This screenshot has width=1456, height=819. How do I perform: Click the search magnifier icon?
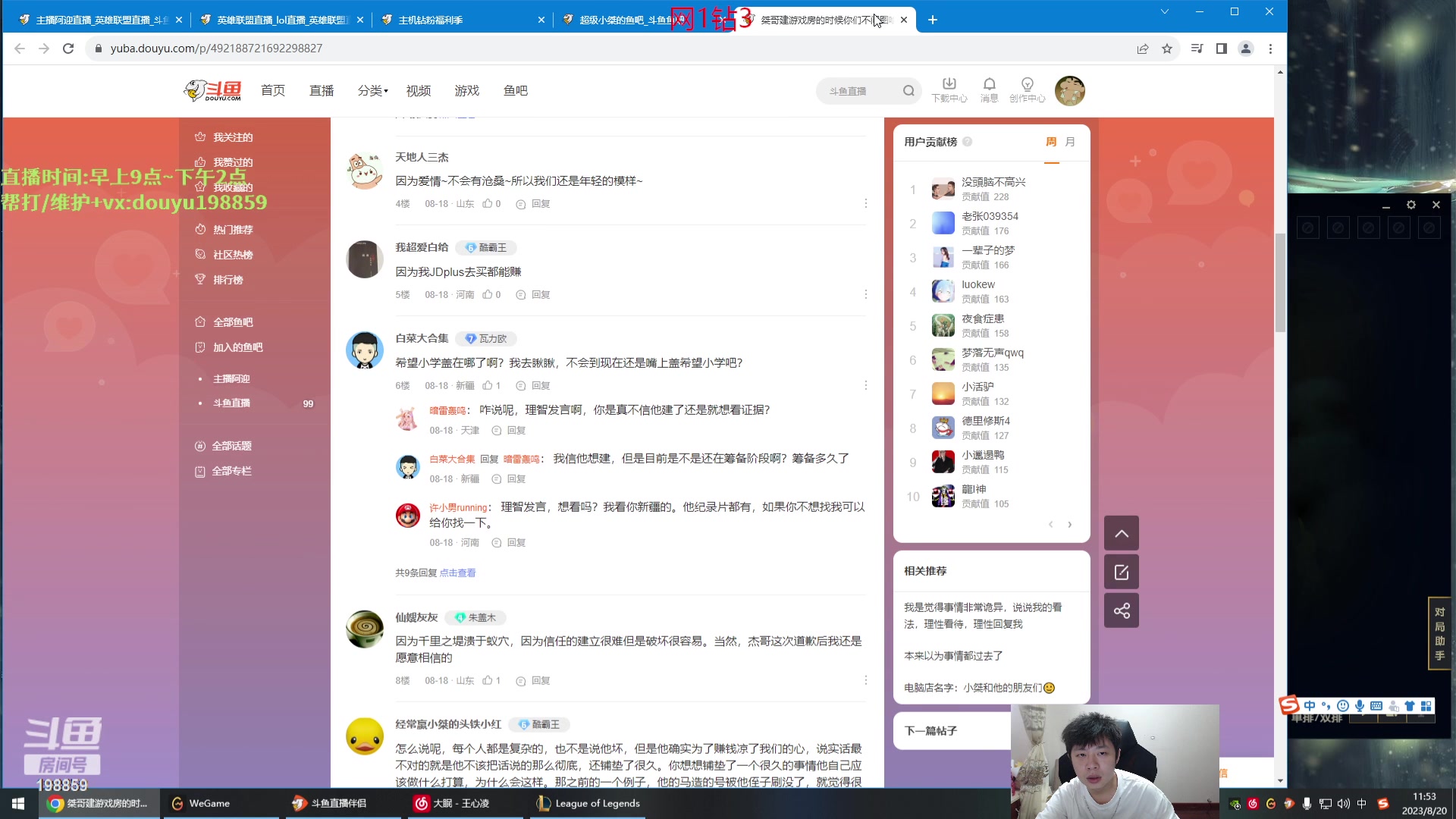908,90
